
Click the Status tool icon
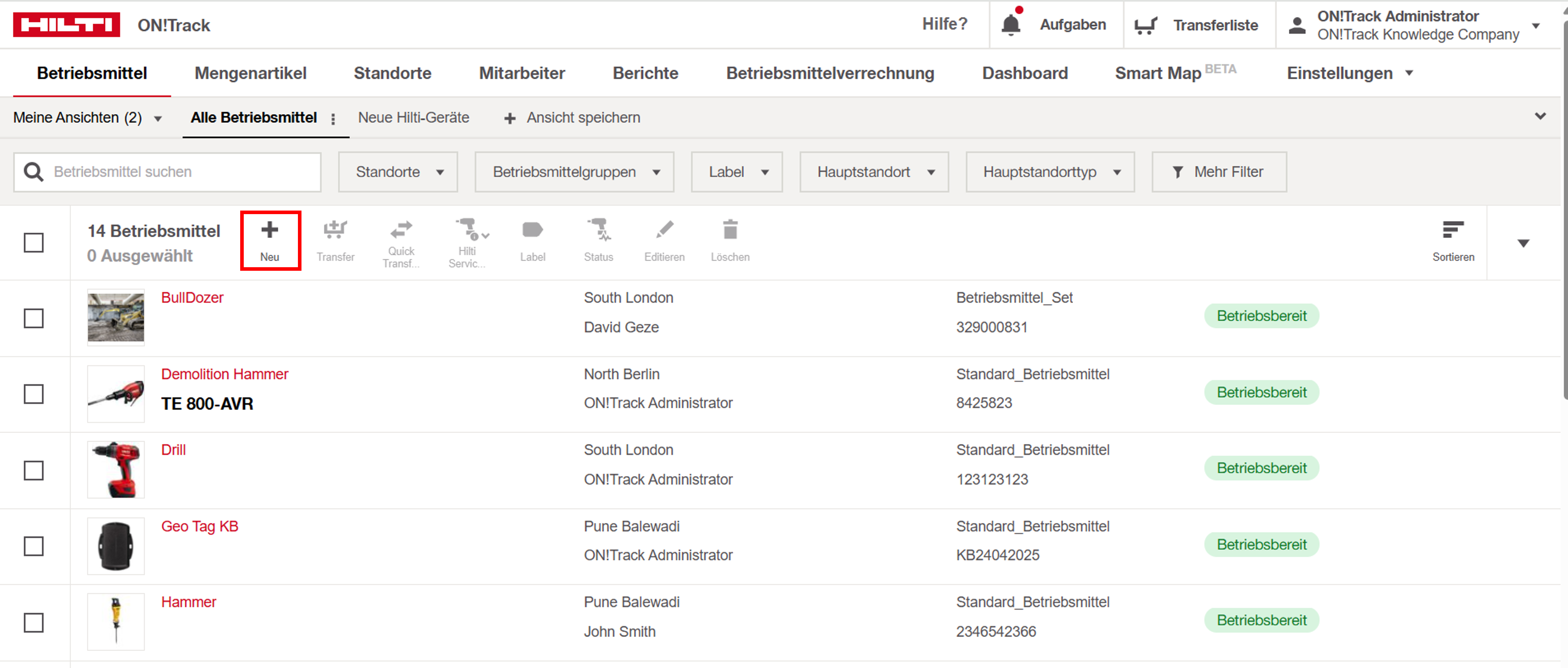599,229
